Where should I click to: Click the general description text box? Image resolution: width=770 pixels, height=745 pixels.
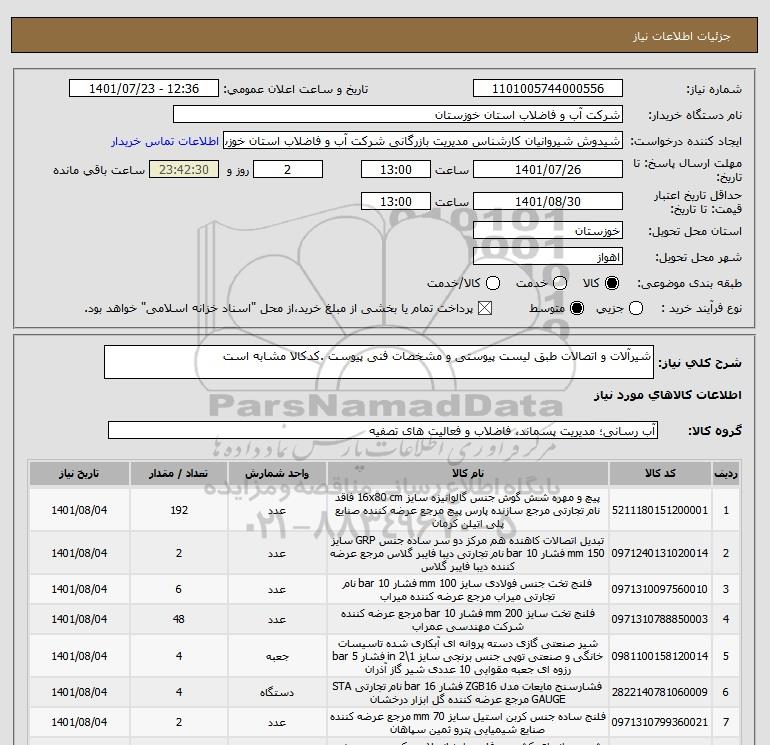pyautogui.click(x=379, y=362)
